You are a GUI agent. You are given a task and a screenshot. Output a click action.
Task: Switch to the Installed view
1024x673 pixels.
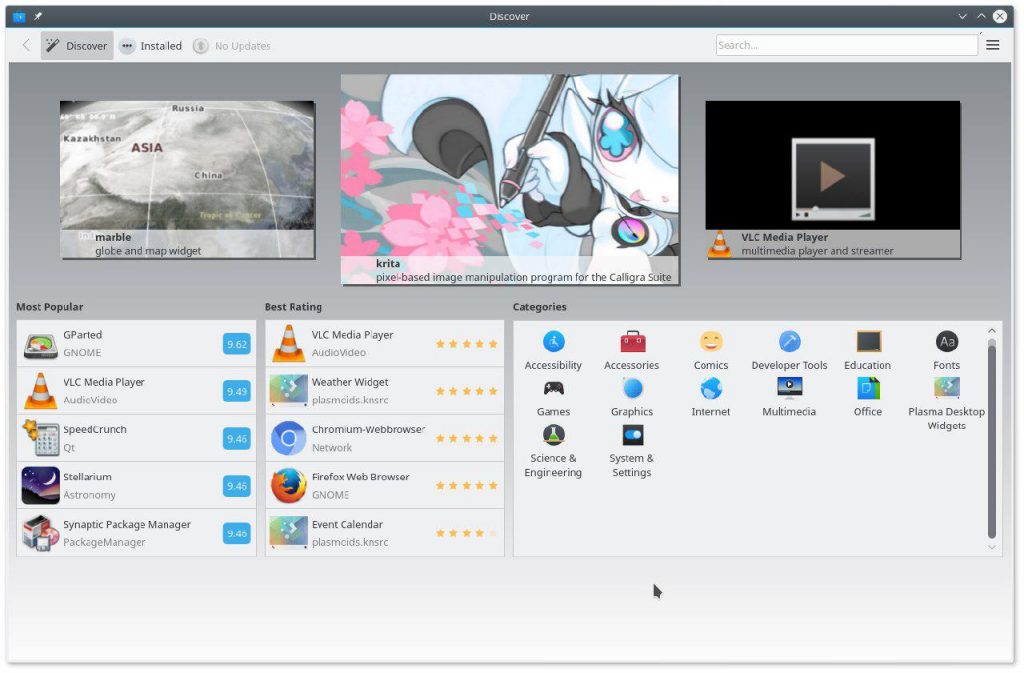[151, 46]
